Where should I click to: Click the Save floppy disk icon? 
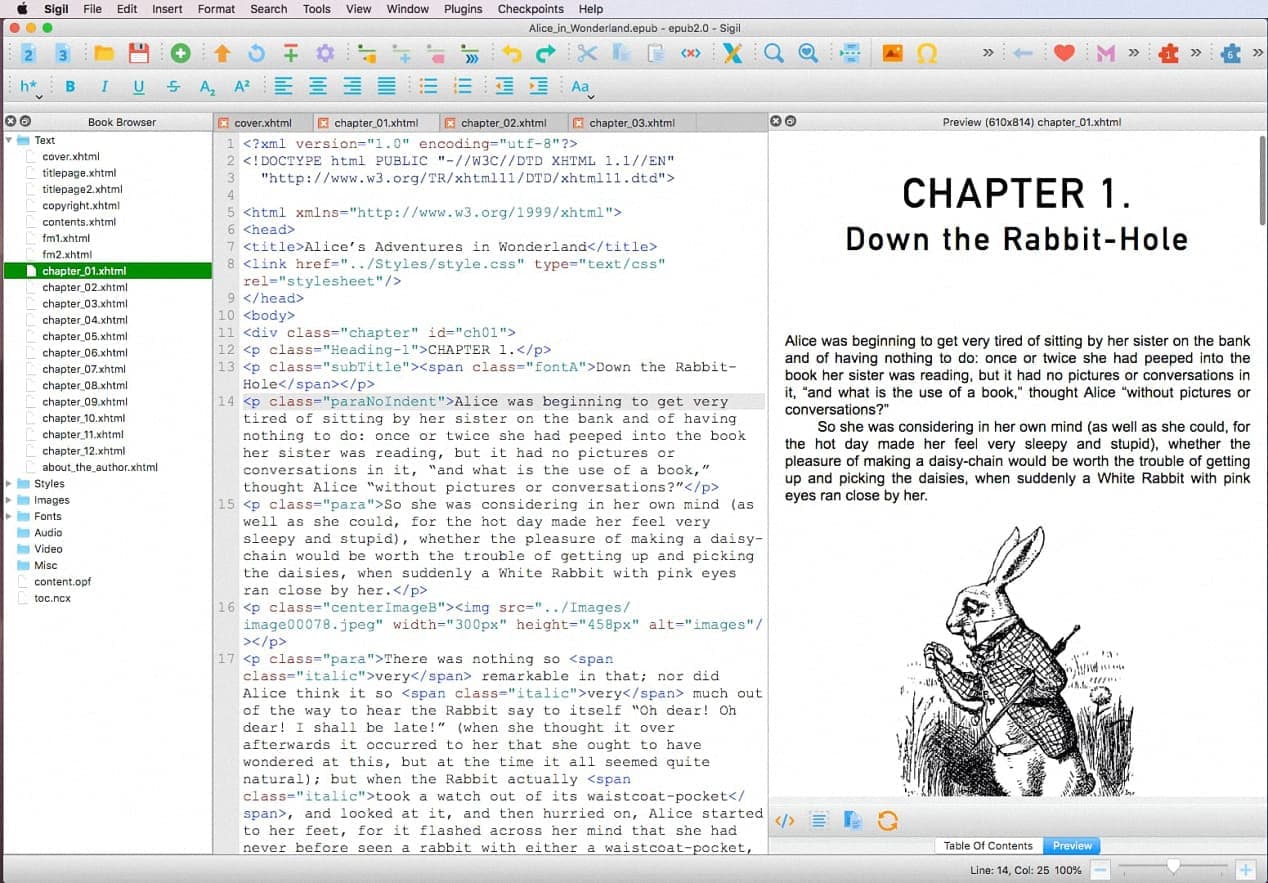pyautogui.click(x=138, y=54)
